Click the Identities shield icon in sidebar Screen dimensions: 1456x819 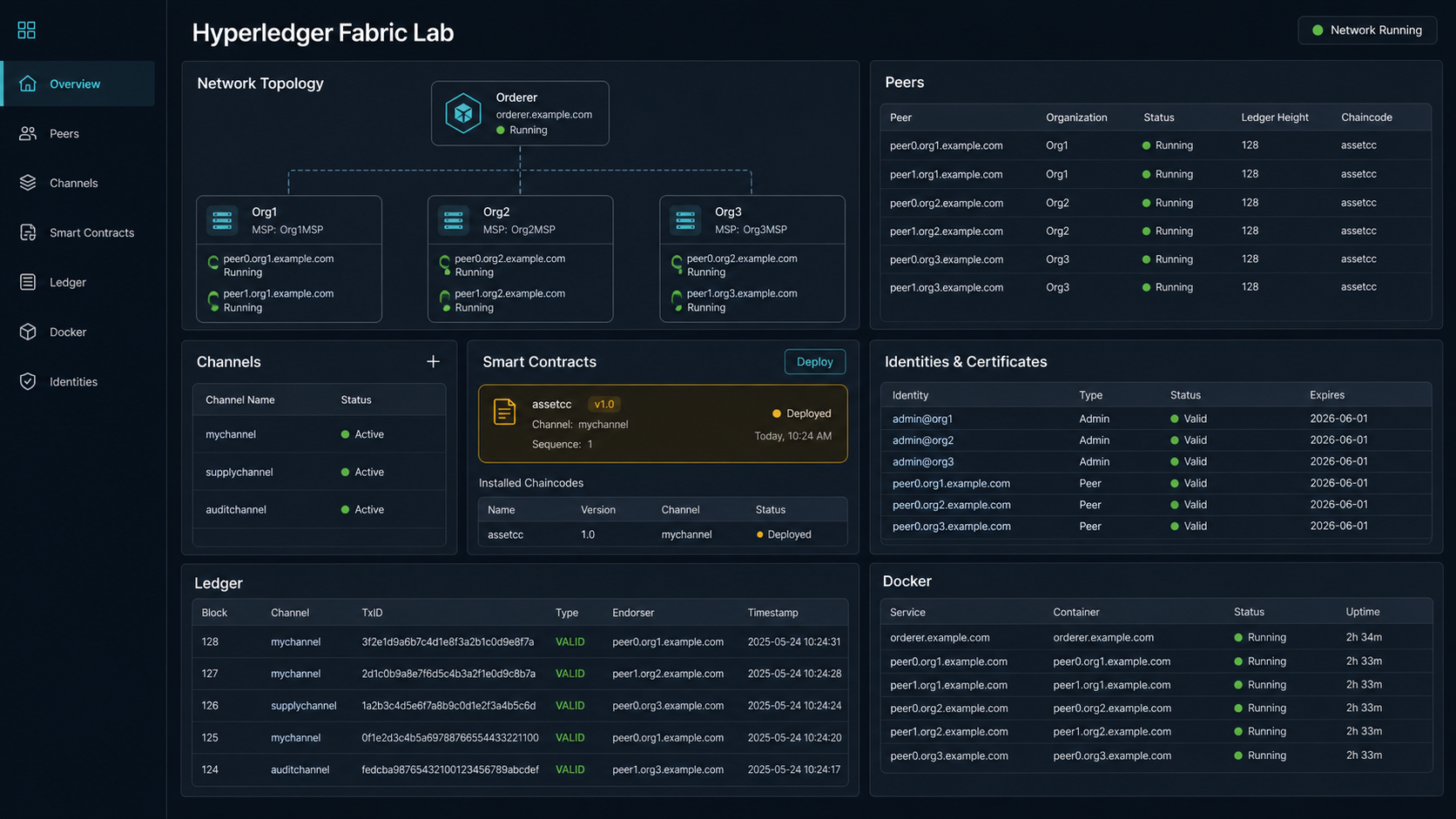28,381
